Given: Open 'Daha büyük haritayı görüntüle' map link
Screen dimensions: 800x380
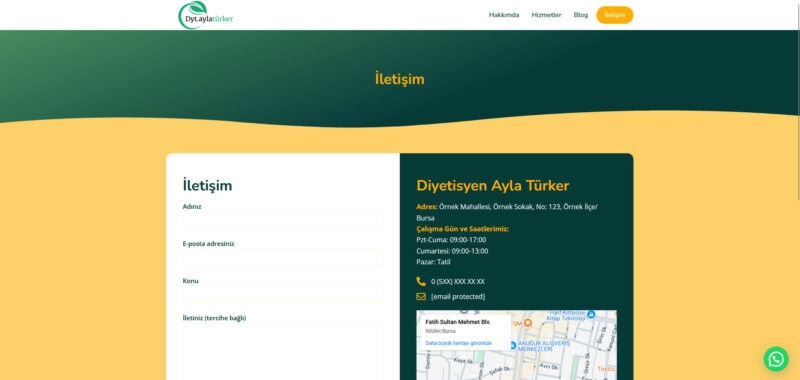Looking at the screenshot, I should pos(459,343).
